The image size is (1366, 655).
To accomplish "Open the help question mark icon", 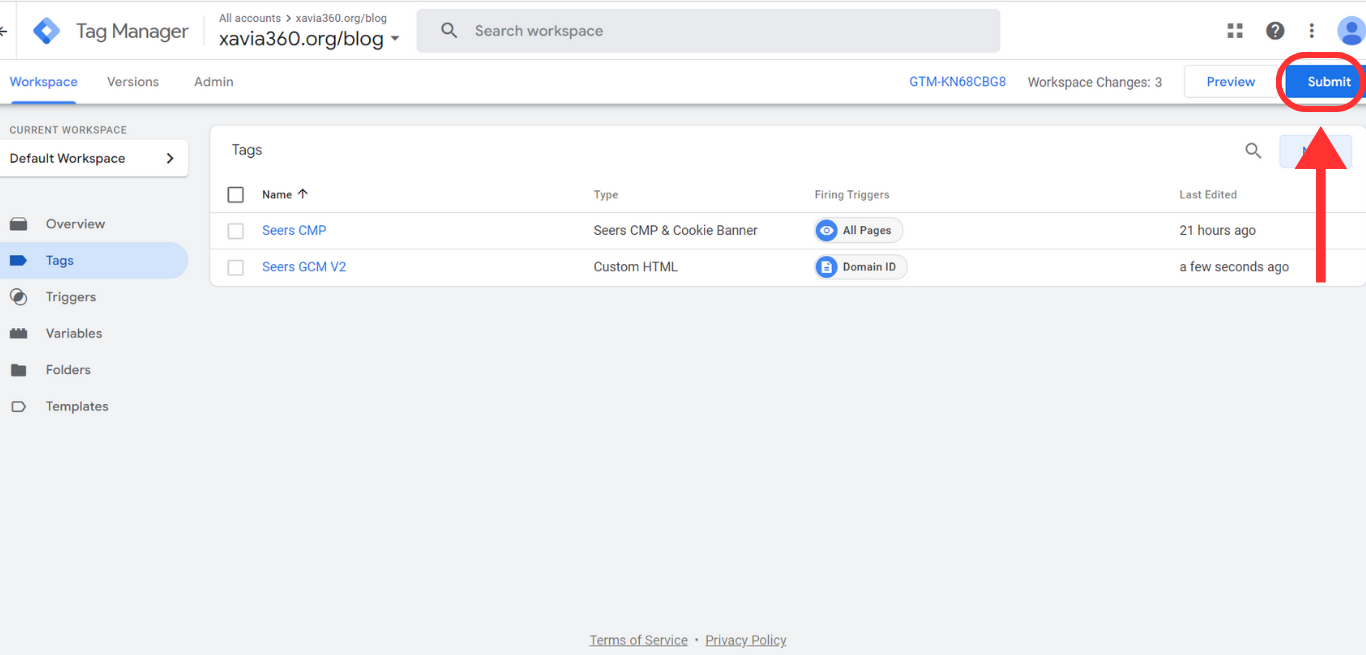I will coord(1275,31).
